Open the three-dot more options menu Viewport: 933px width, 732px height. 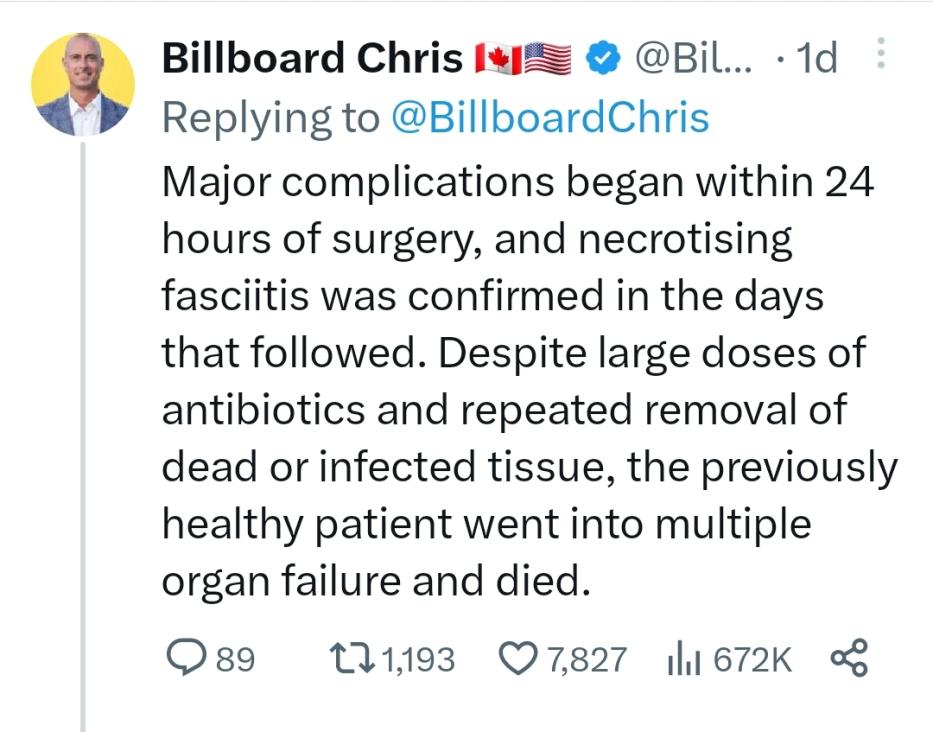point(880,54)
